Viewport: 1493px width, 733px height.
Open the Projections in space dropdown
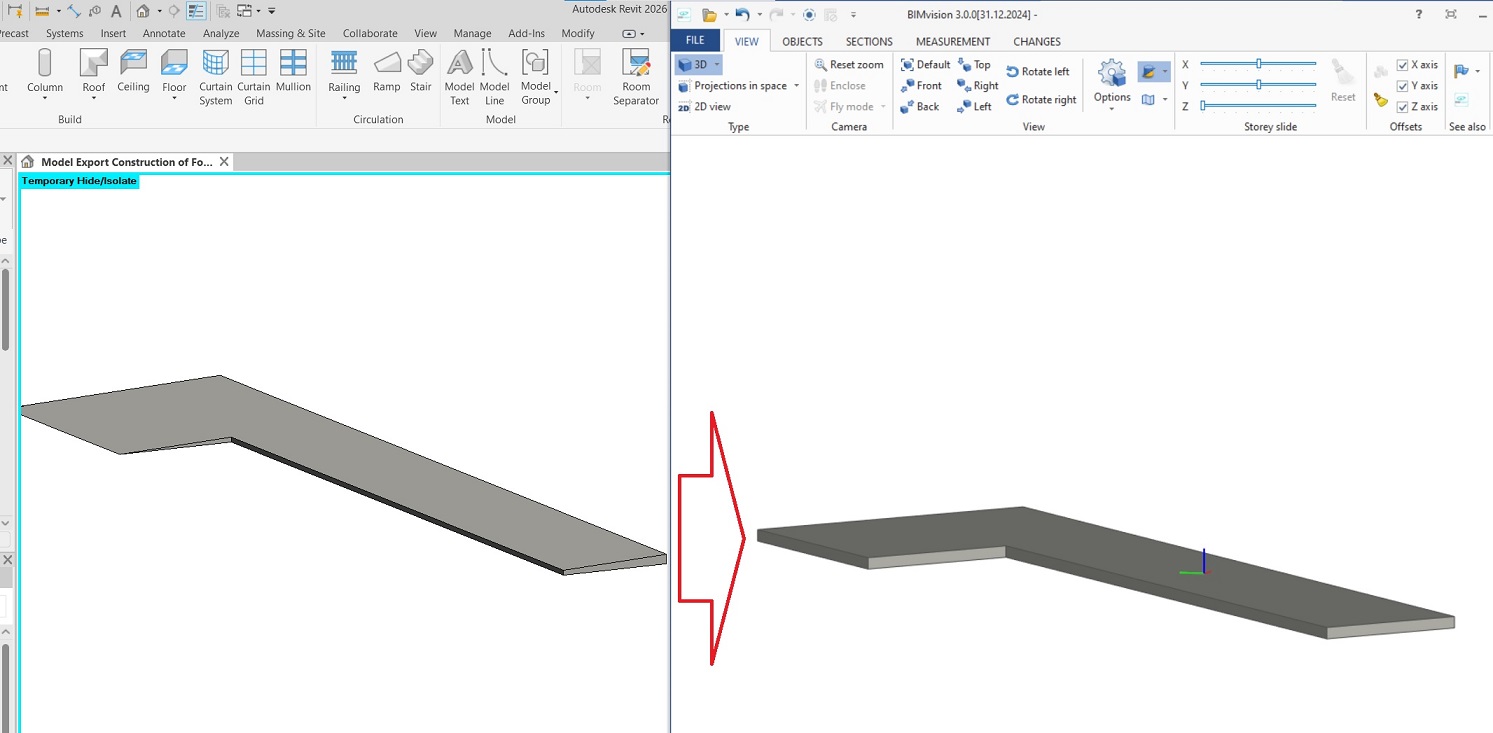[797, 85]
